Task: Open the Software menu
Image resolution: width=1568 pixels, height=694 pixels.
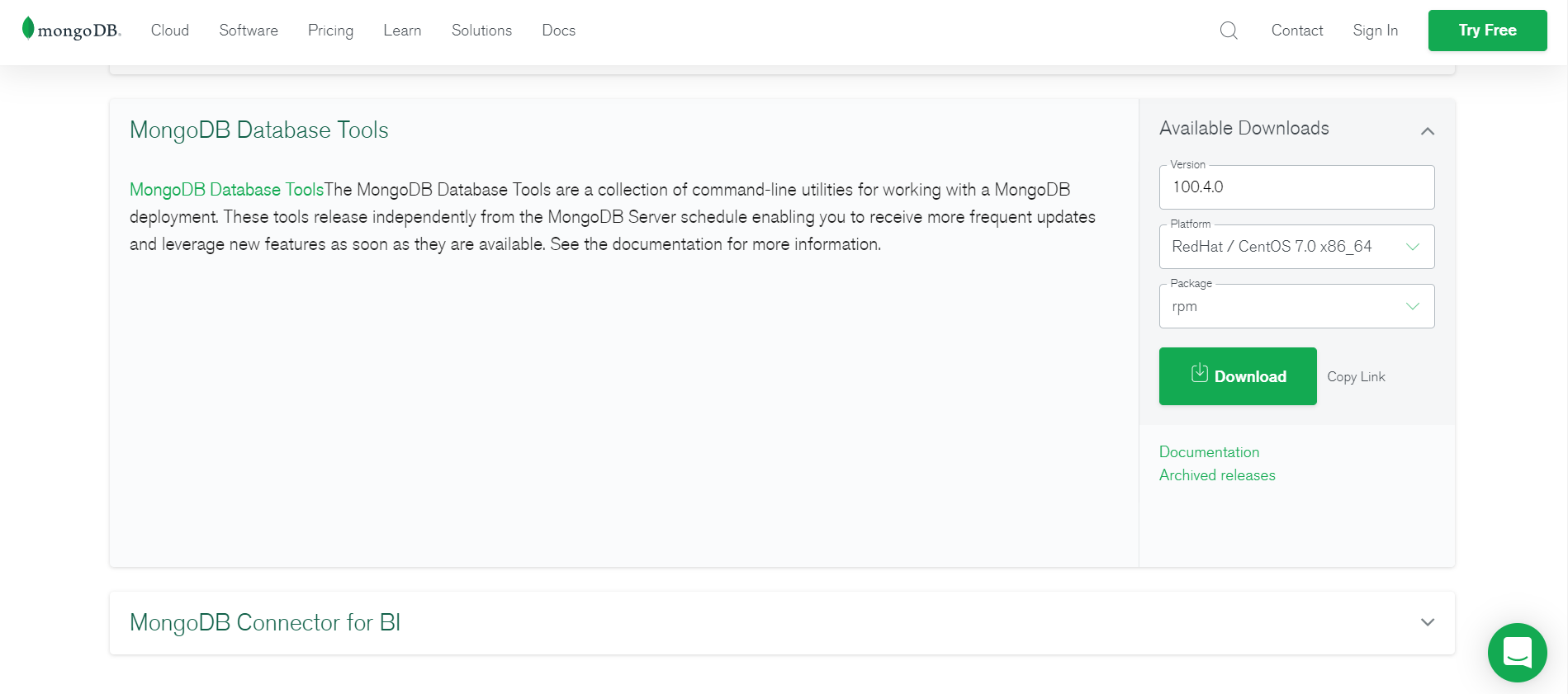Action: [249, 31]
